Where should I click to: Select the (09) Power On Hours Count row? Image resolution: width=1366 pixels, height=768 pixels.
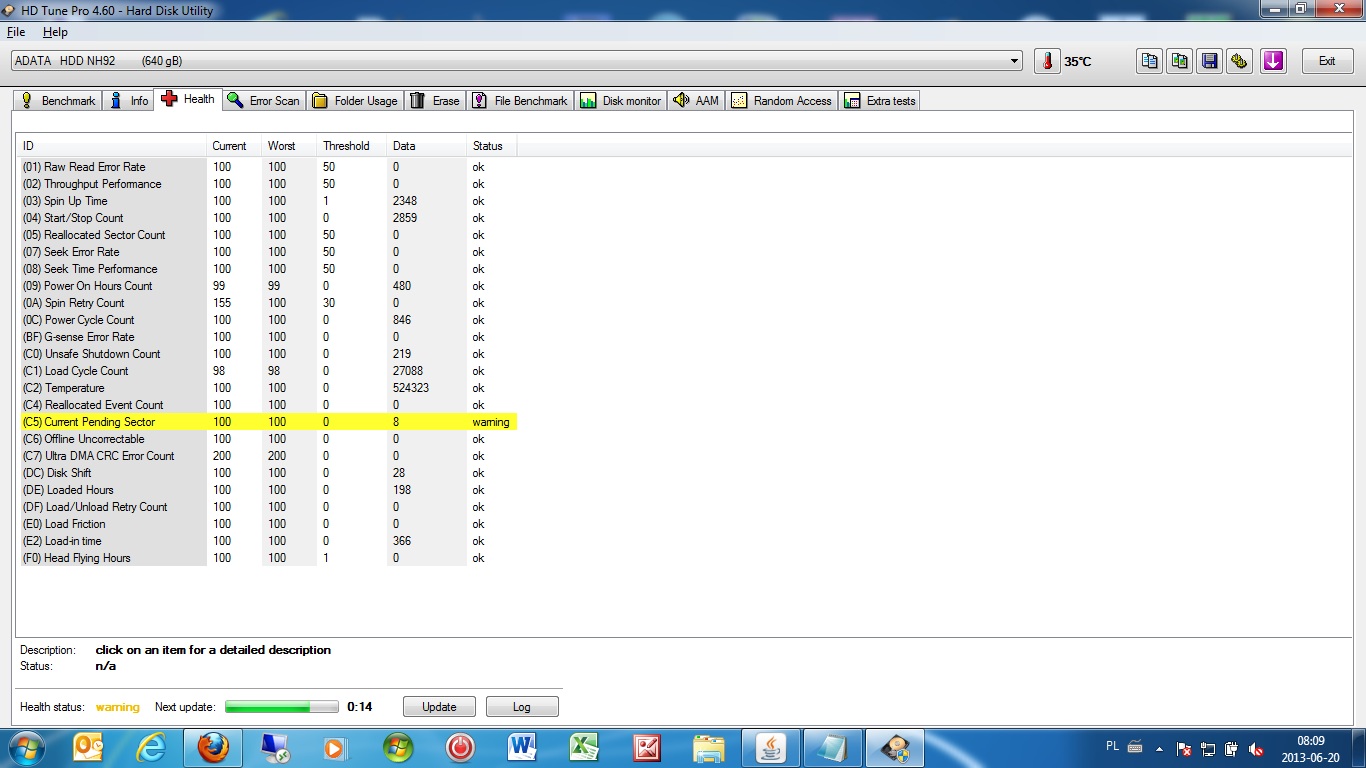click(x=267, y=286)
